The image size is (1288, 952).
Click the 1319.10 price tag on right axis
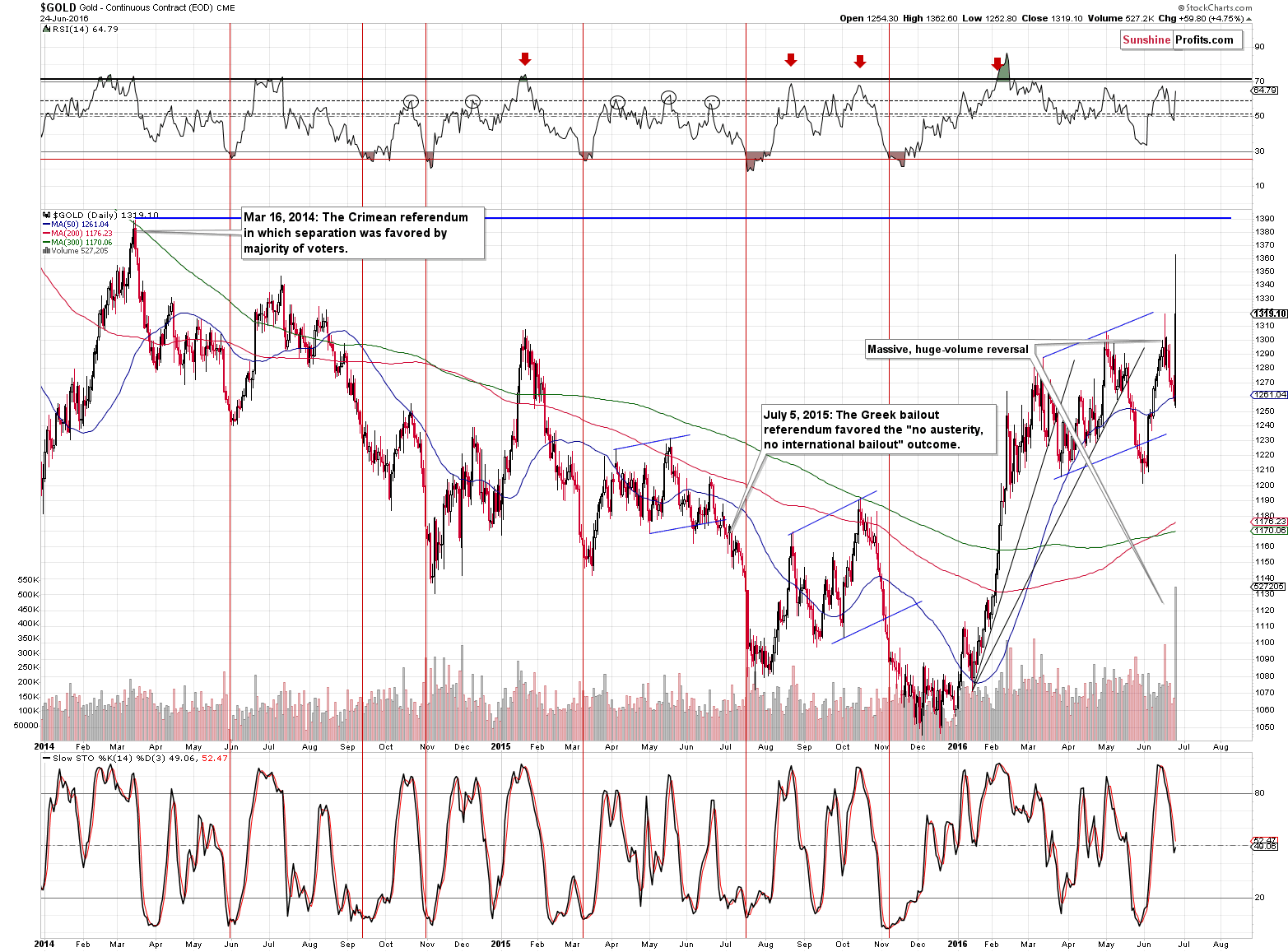[1270, 313]
